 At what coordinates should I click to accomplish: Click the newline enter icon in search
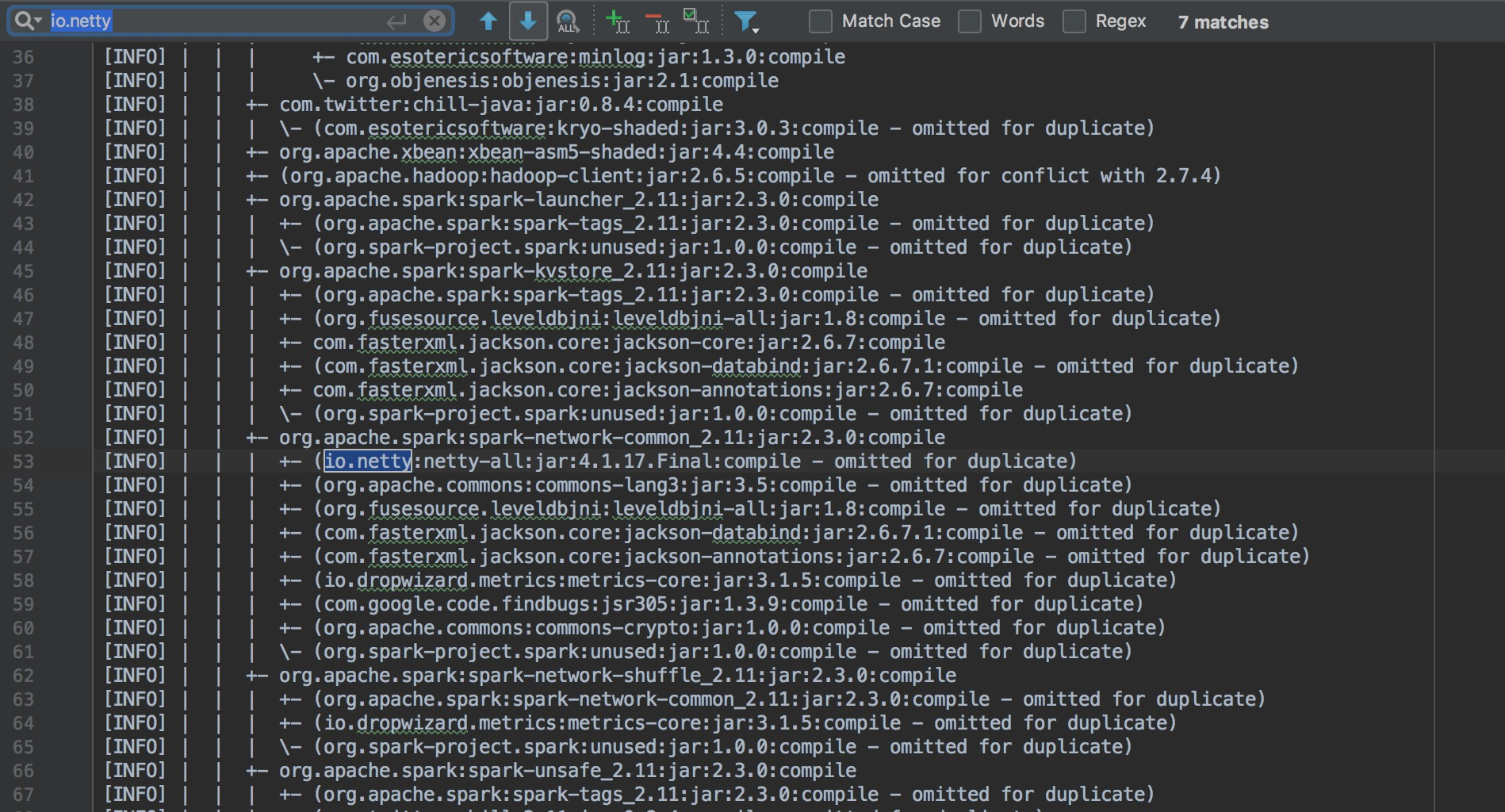(x=396, y=21)
